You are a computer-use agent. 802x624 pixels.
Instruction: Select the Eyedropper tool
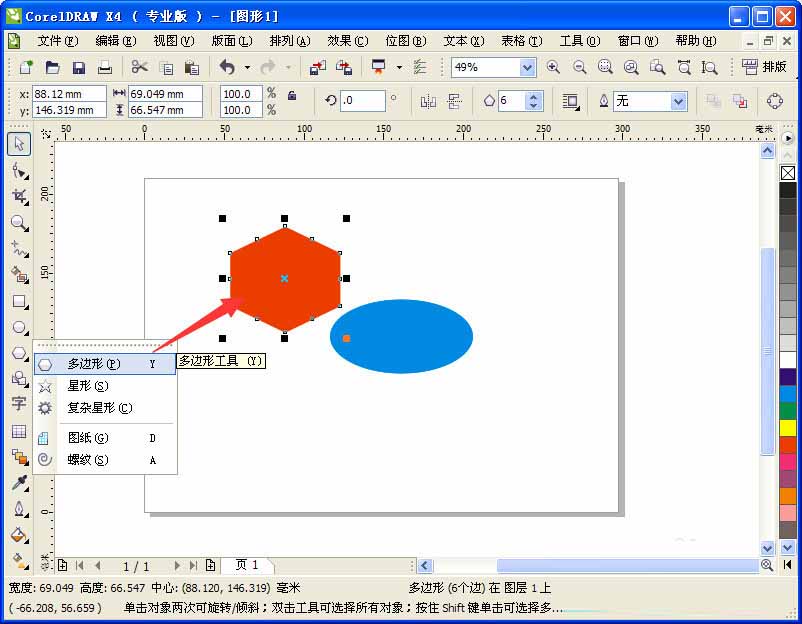click(19, 482)
